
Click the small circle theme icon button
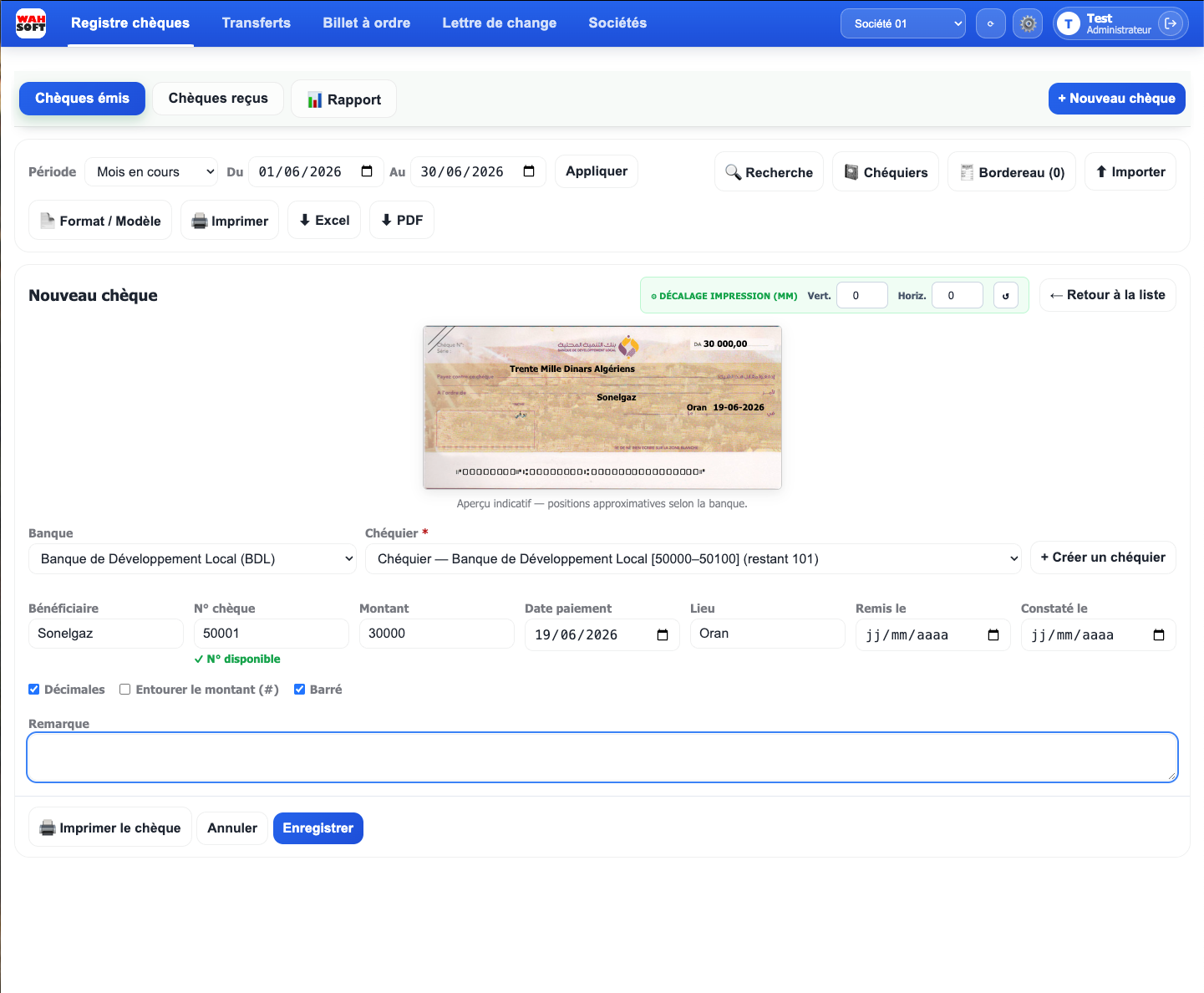990,23
